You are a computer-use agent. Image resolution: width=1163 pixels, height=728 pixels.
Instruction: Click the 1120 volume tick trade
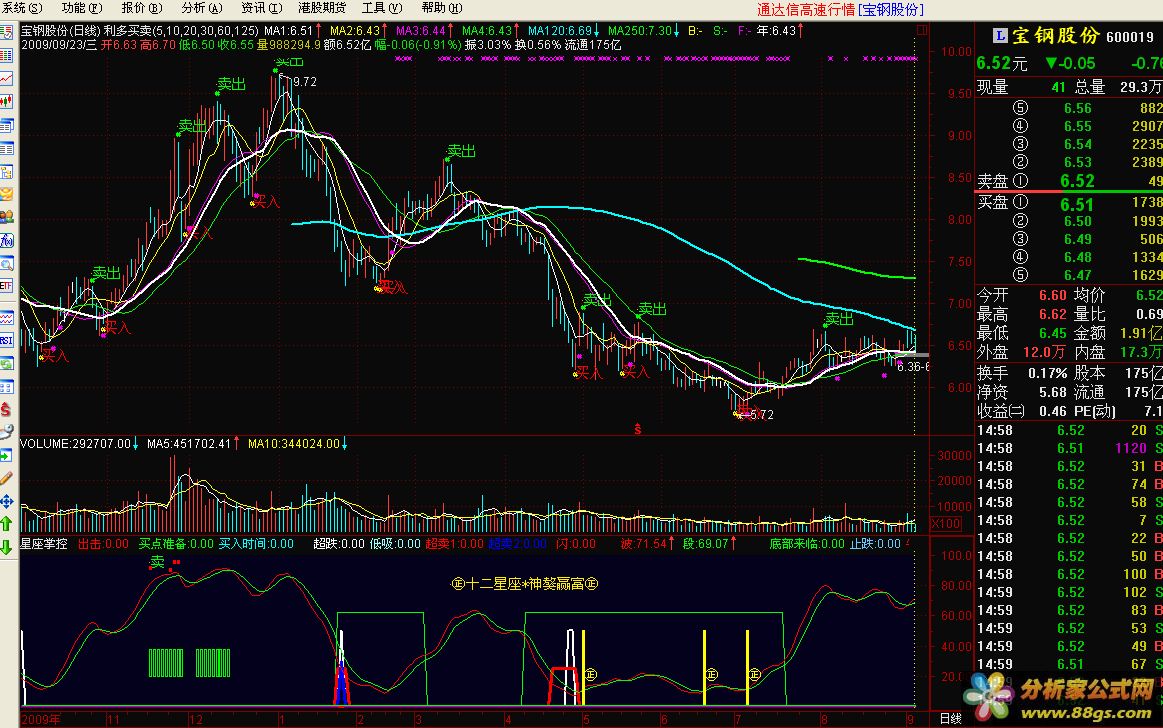1130,448
